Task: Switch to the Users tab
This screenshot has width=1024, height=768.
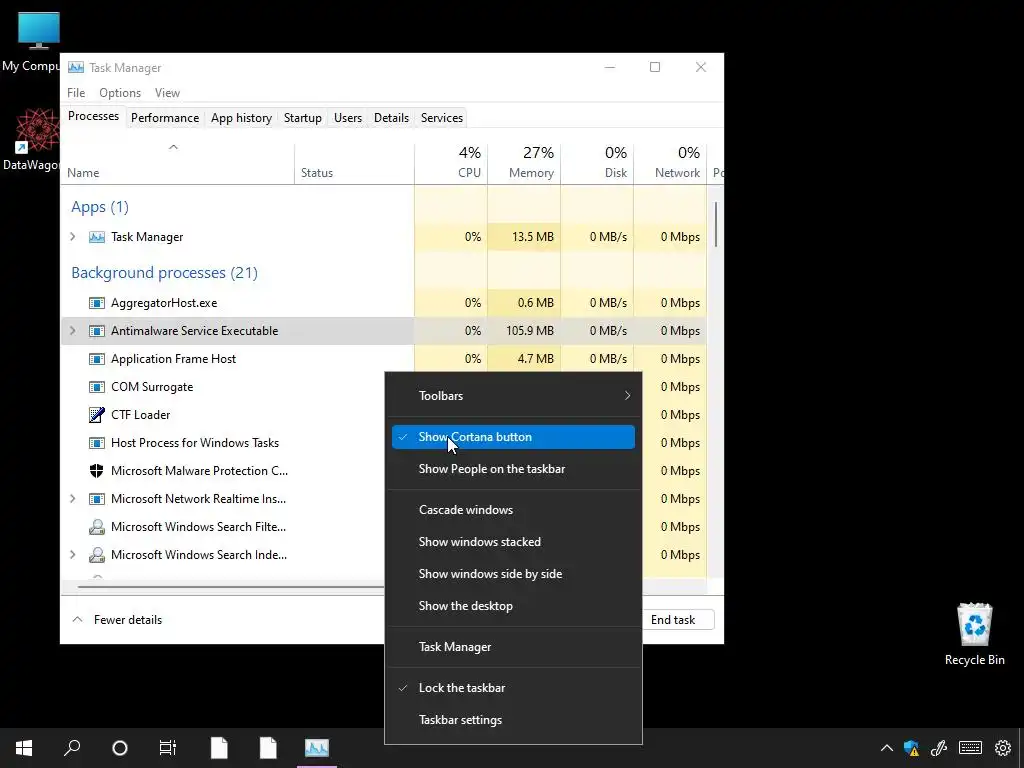Action: point(347,118)
